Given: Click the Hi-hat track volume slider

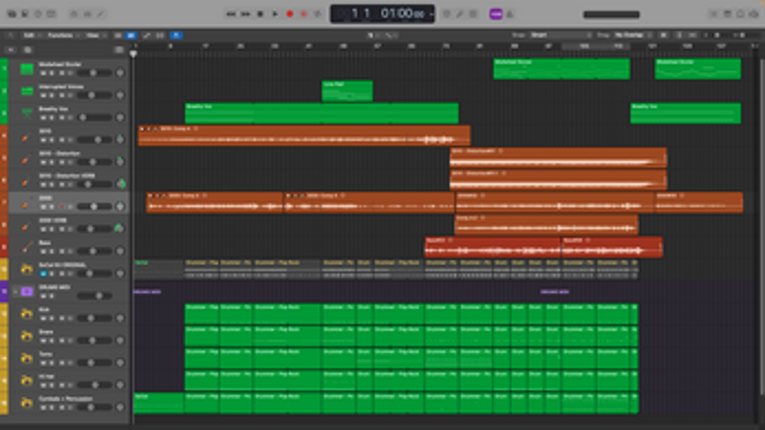Looking at the screenshot, I should (92, 387).
